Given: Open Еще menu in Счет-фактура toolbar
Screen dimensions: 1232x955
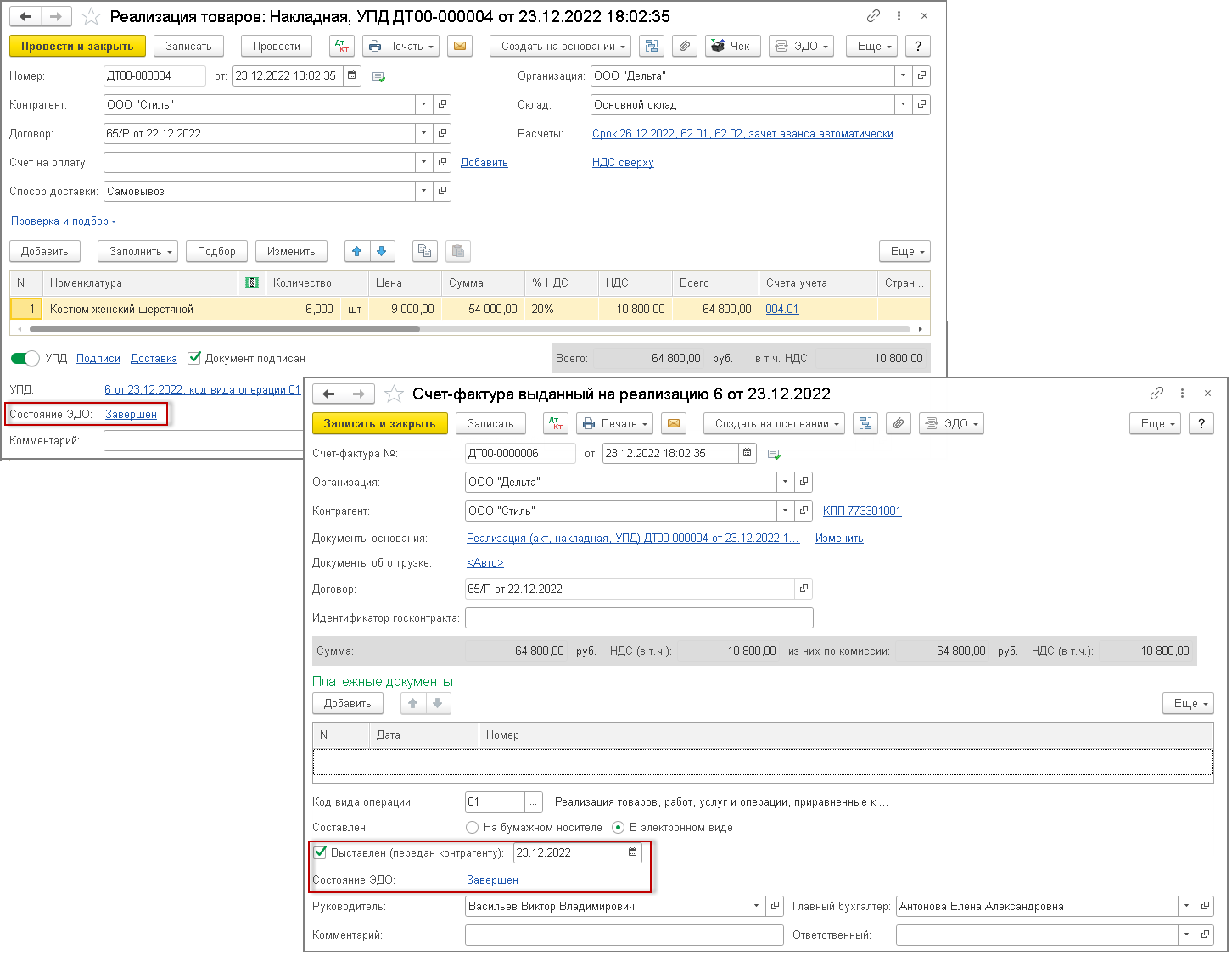Looking at the screenshot, I should coord(1155,423).
